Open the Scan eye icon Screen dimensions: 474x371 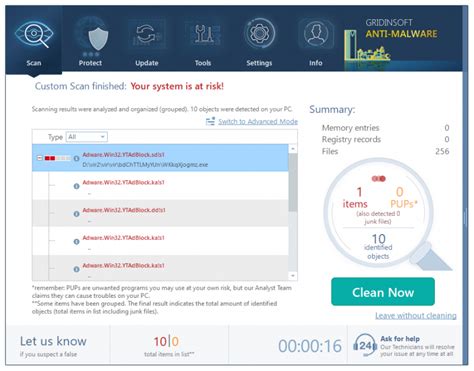click(34, 34)
